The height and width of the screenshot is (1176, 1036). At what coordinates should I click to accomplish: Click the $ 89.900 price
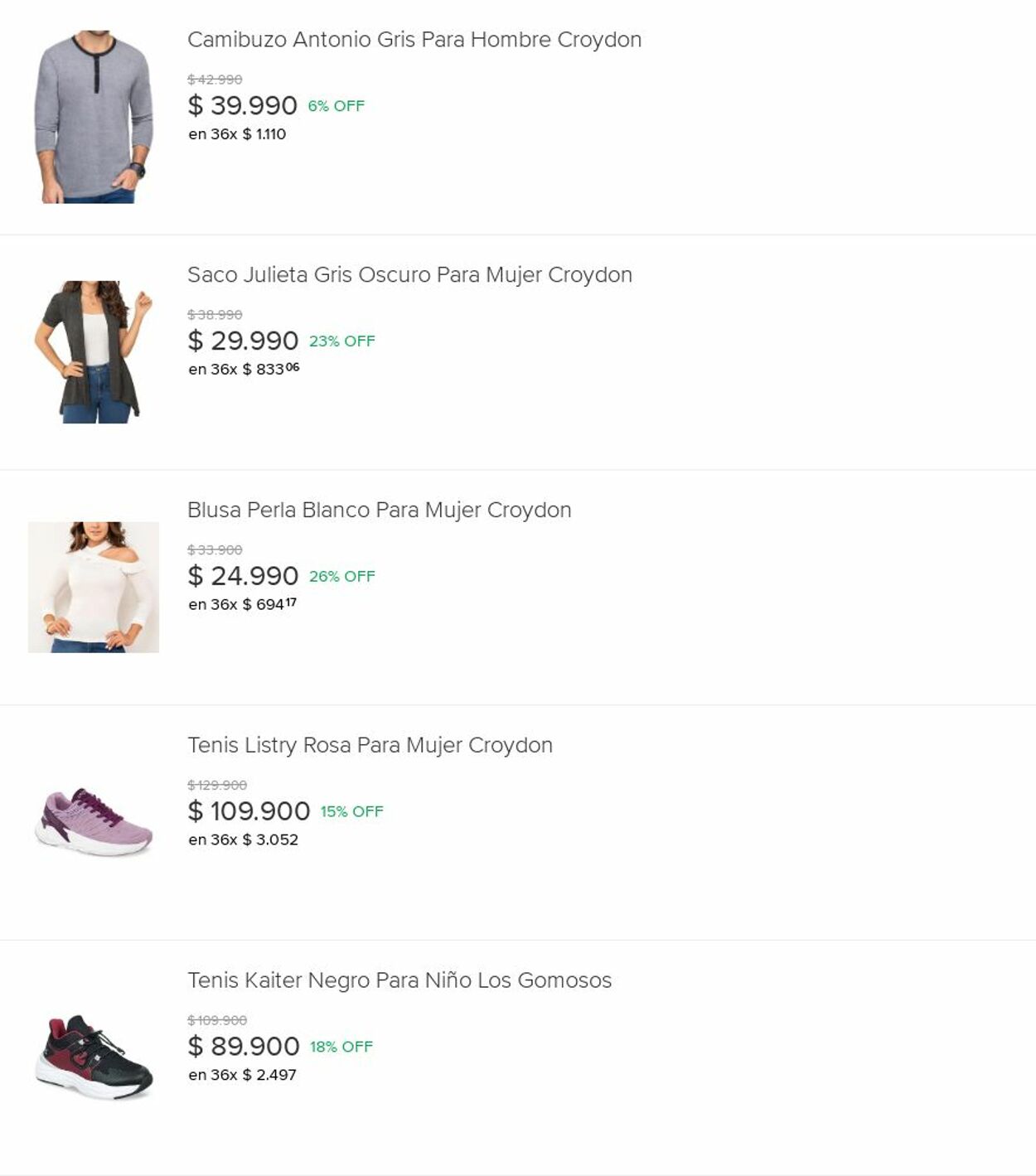point(244,1047)
